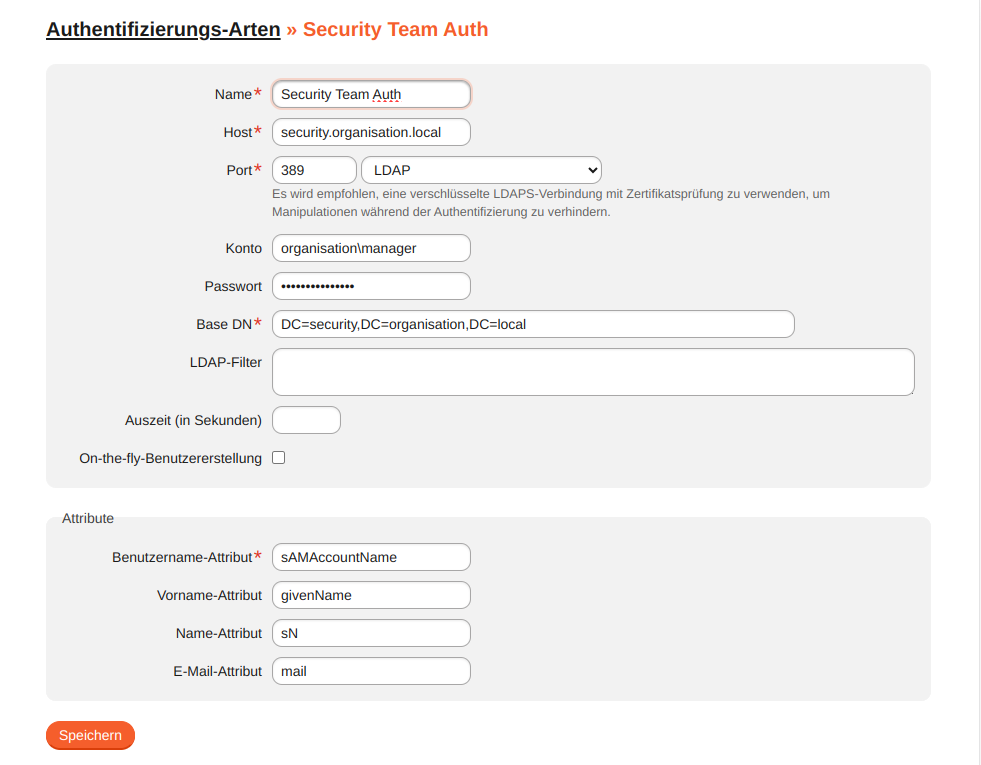Focus the empty LDAP-Filter text area

pos(592,371)
